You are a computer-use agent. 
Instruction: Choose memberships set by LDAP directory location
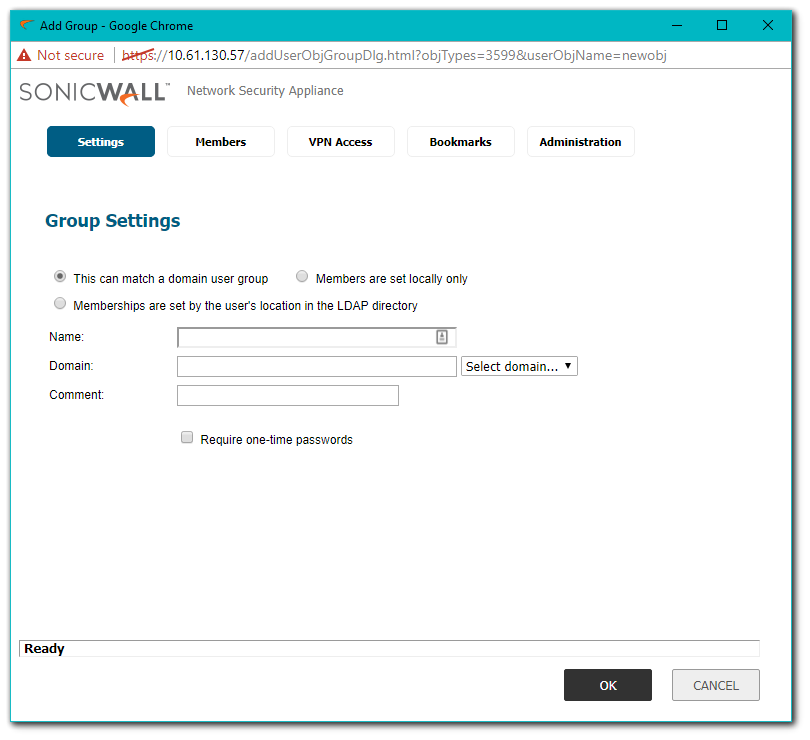60,304
